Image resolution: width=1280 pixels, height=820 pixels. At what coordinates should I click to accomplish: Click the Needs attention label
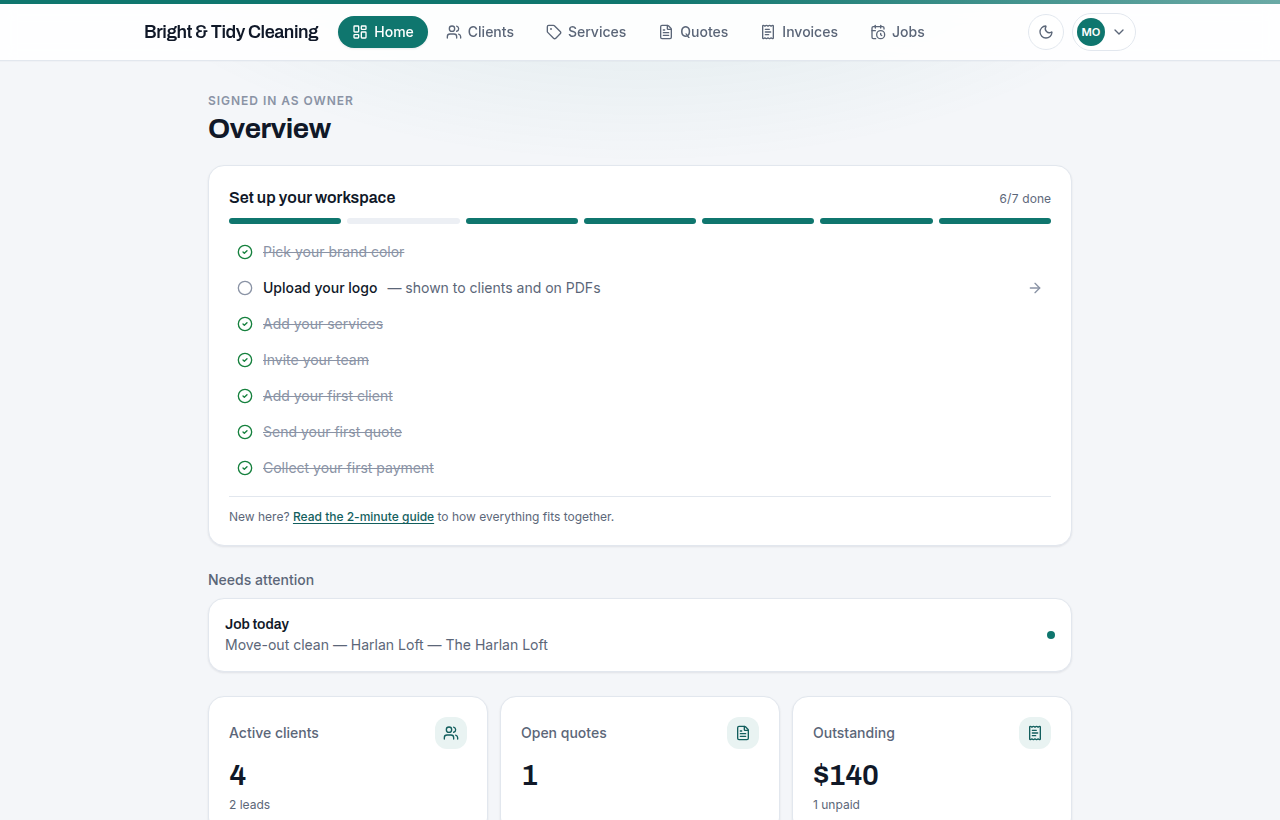[x=261, y=580]
